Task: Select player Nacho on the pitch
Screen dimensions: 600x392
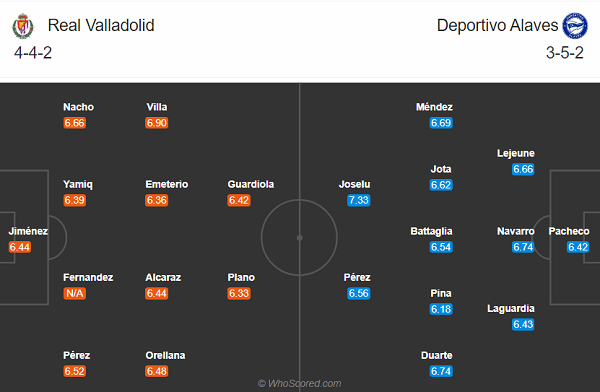Action: (x=78, y=107)
